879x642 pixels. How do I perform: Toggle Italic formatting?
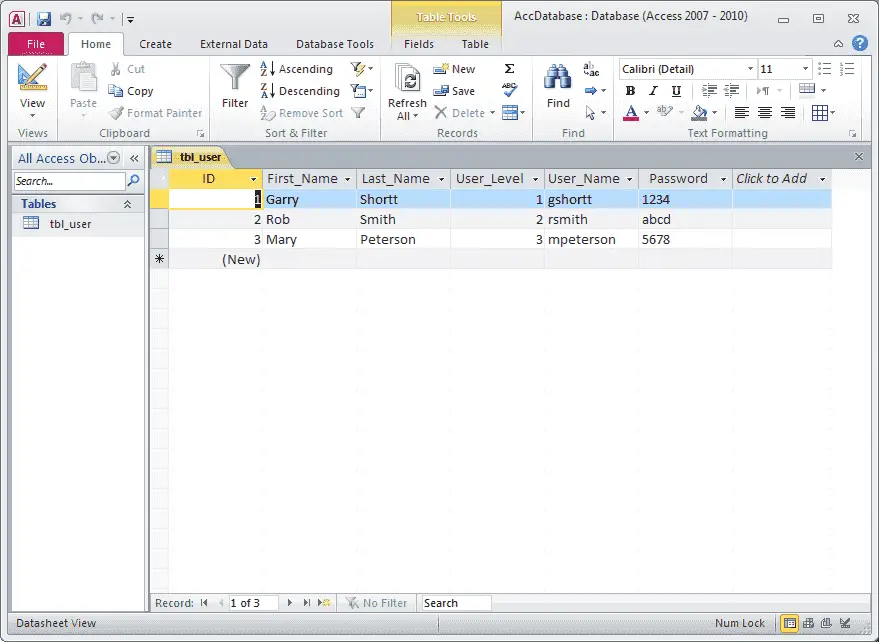point(653,90)
